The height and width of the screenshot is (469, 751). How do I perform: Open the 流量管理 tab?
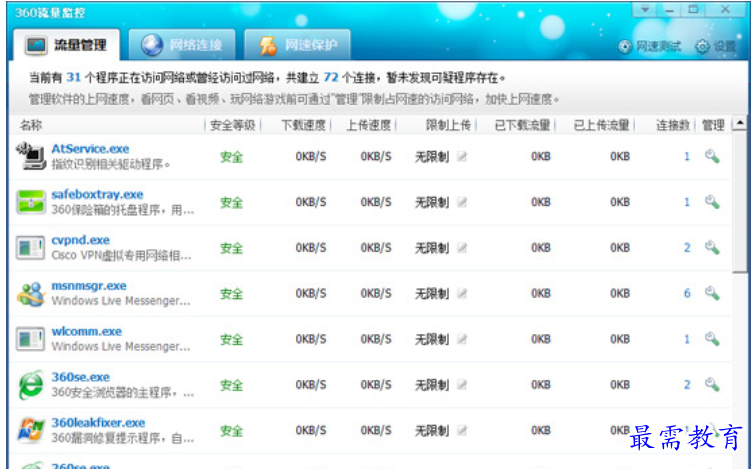click(x=67, y=46)
